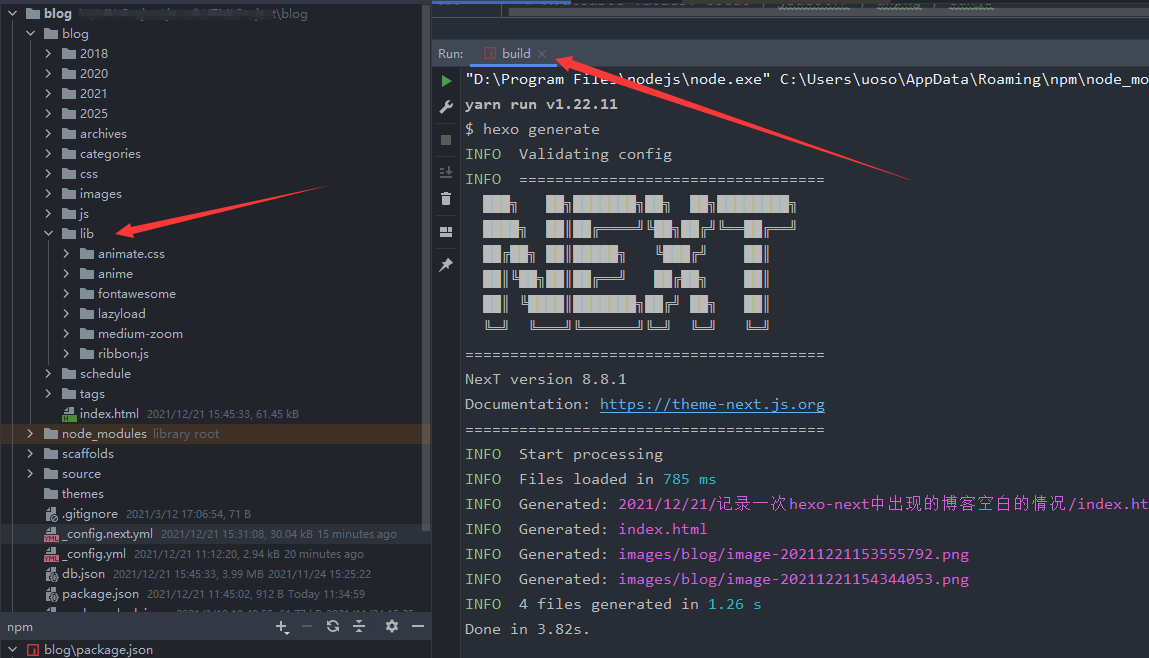Open npm panel settings gear
This screenshot has height=658, width=1149.
click(391, 626)
